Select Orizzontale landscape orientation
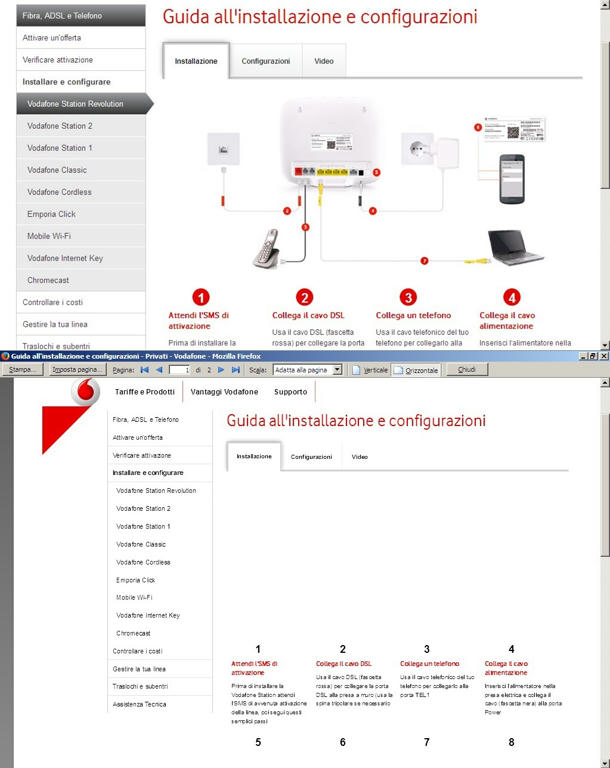The width and height of the screenshot is (610, 768). 416,370
